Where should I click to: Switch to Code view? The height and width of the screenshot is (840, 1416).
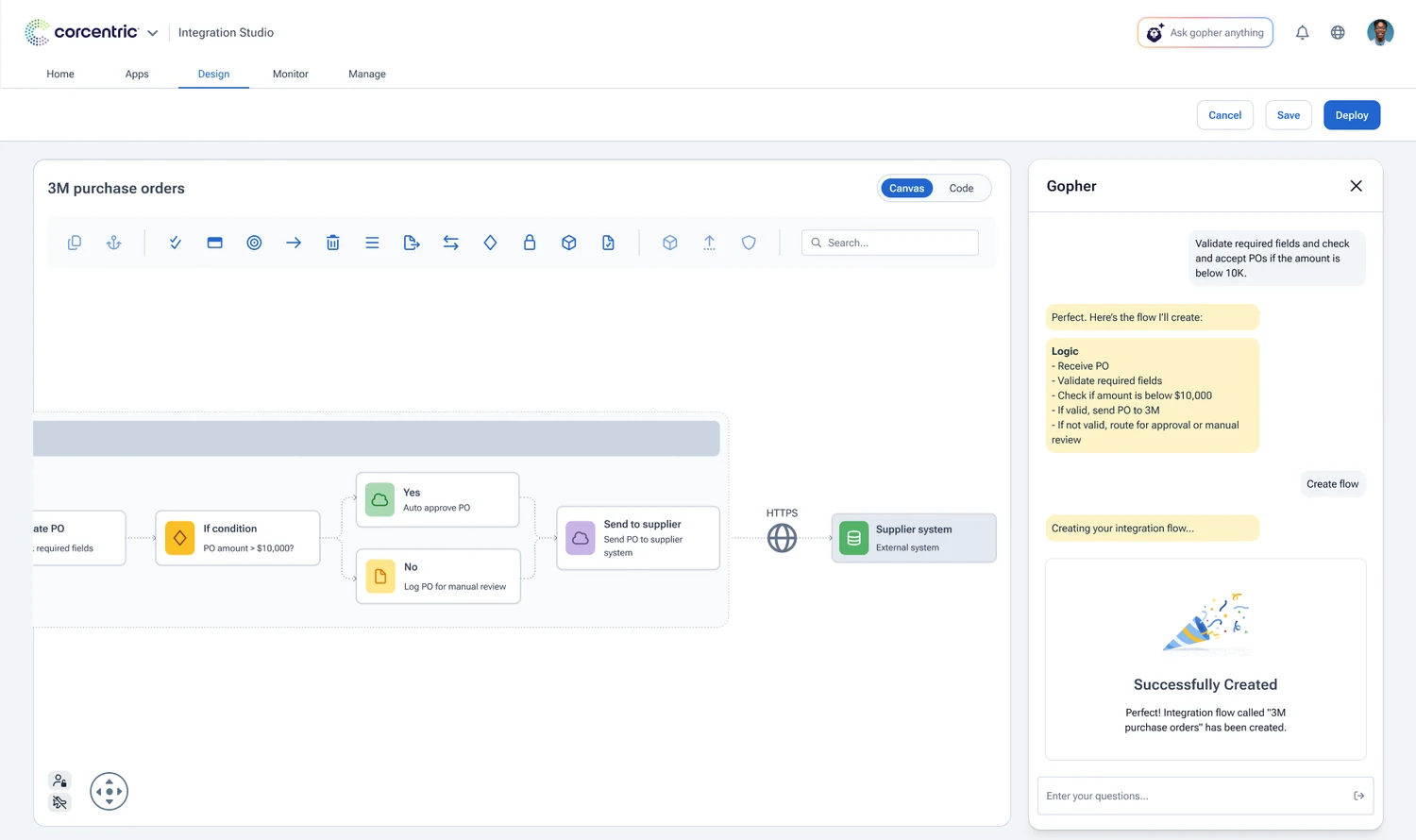point(961,188)
